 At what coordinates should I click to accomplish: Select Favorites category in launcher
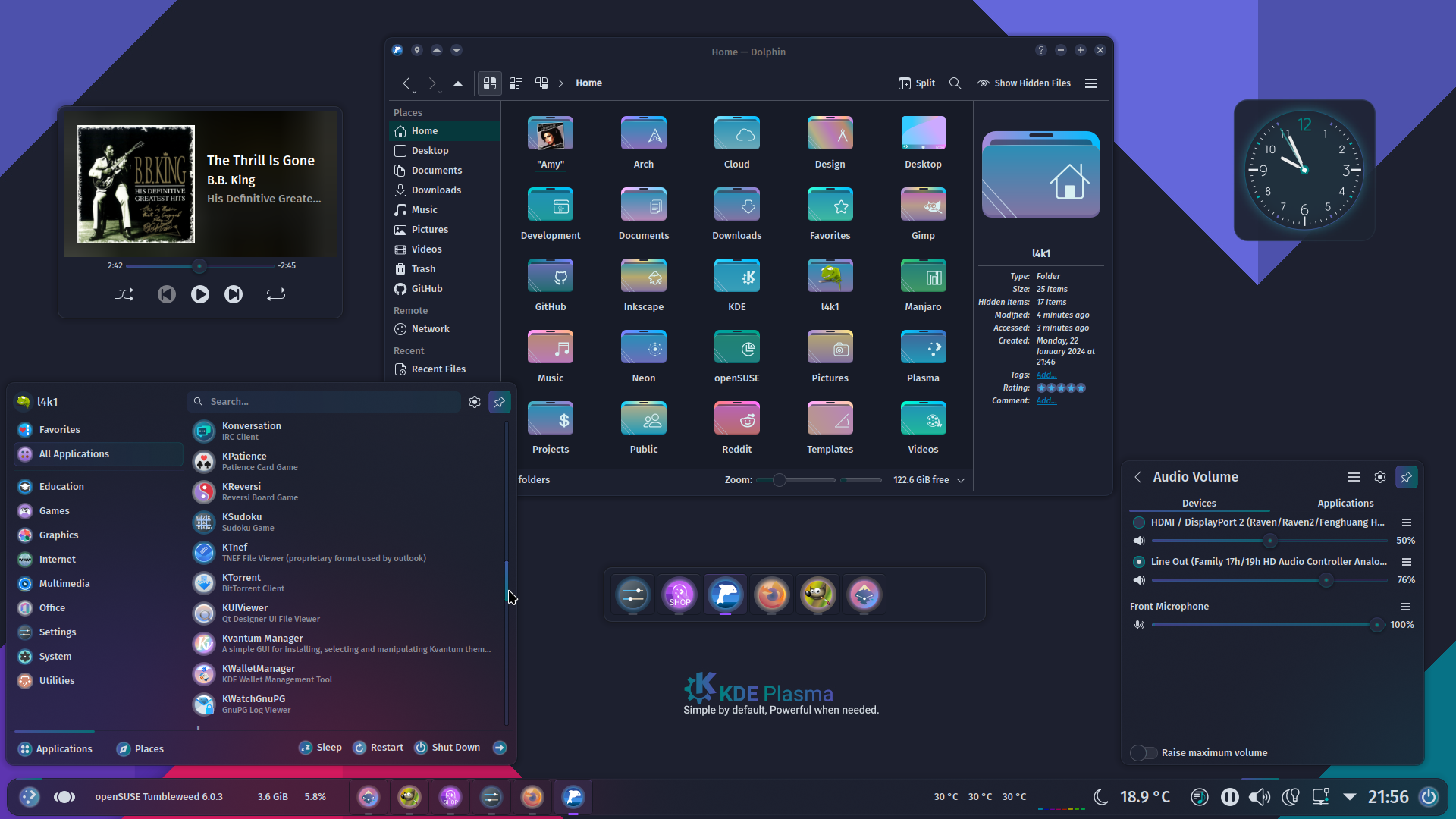tap(99, 430)
